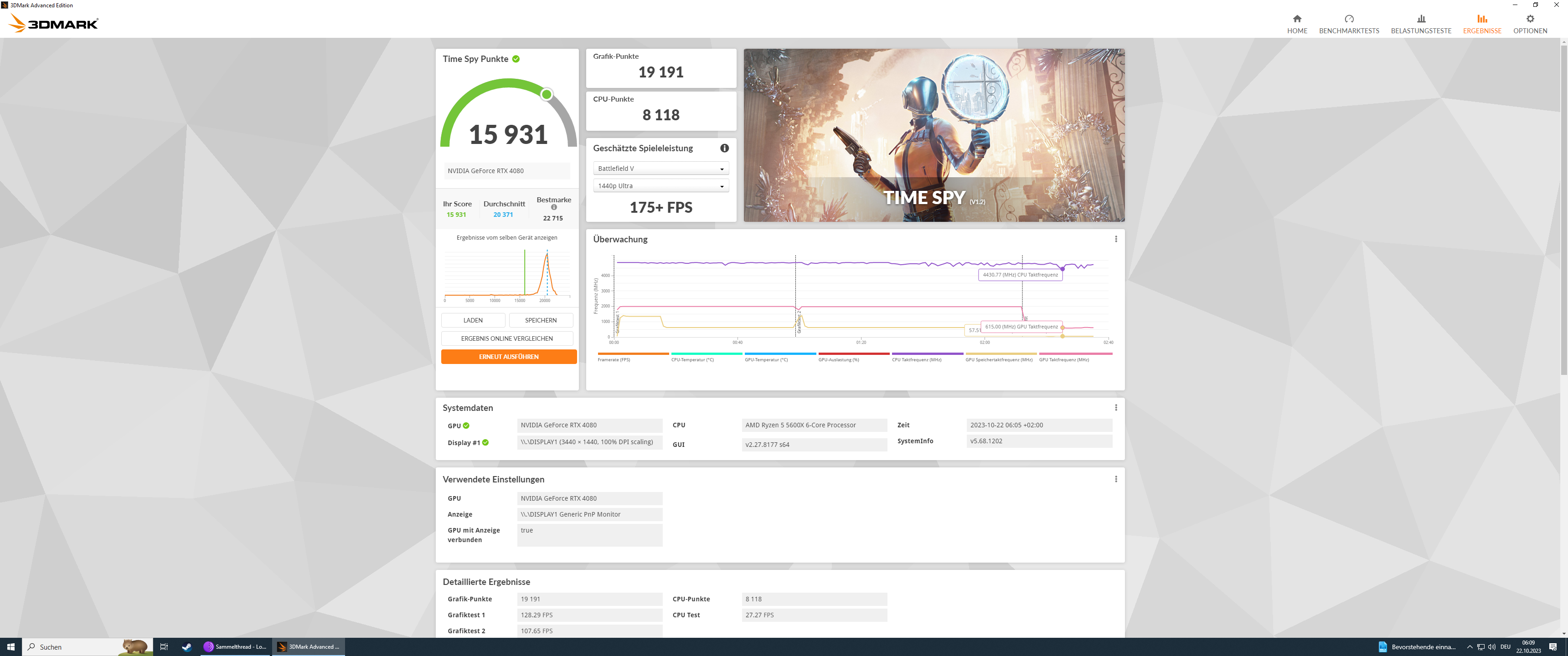Switch to the Ergebnisse tab

click(1481, 24)
